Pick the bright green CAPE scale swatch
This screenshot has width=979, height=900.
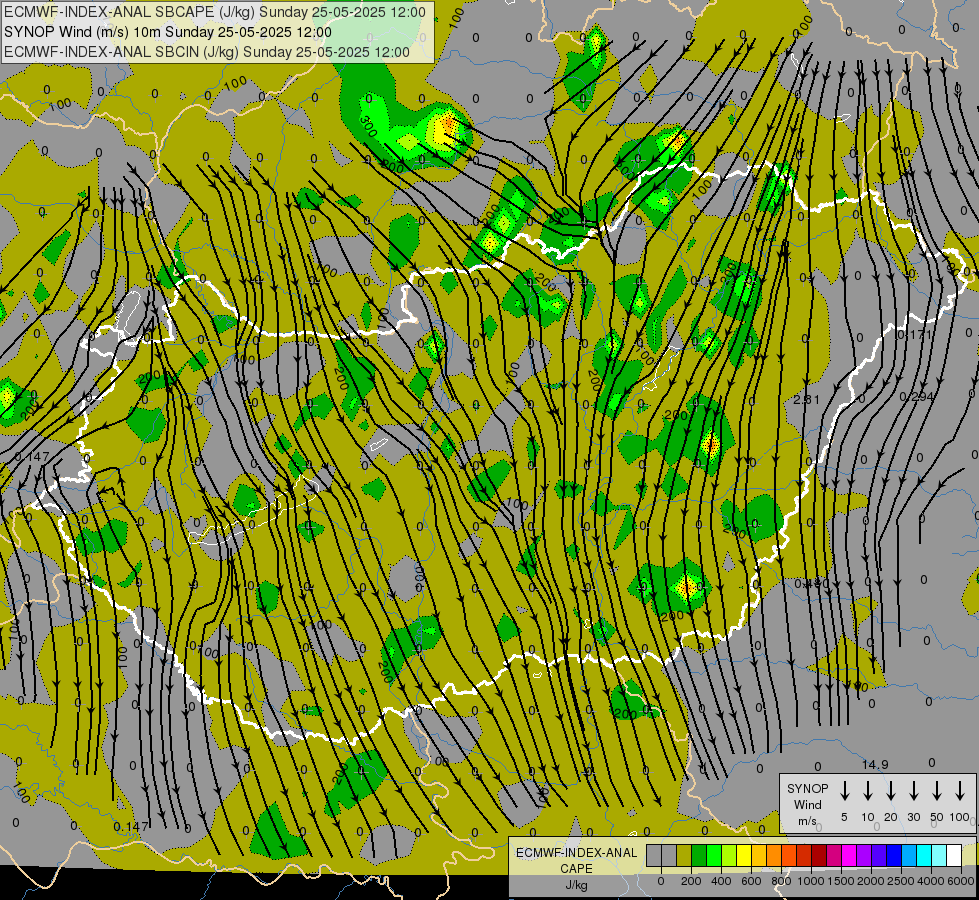click(714, 855)
